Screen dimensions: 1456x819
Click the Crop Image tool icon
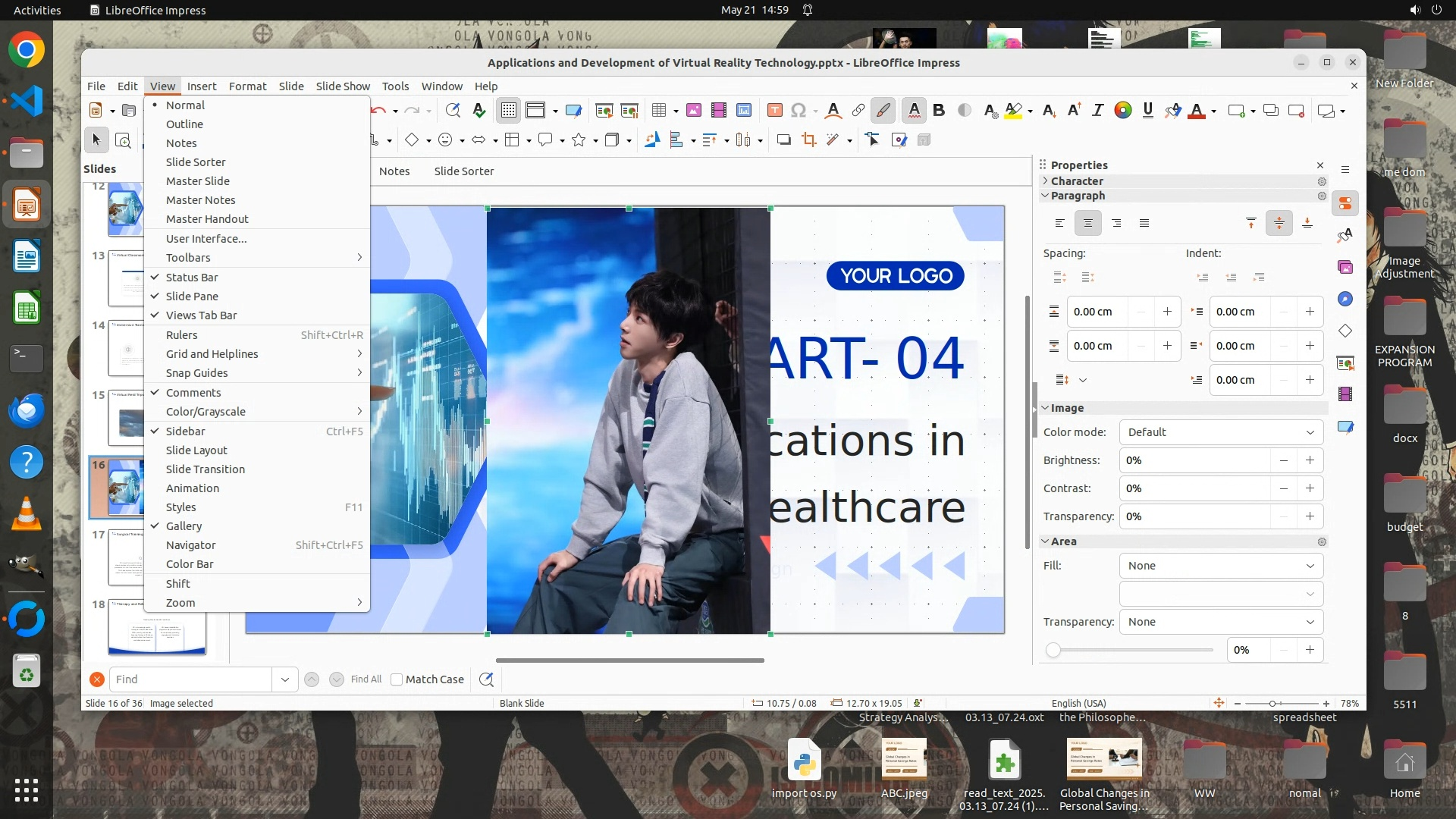809,140
